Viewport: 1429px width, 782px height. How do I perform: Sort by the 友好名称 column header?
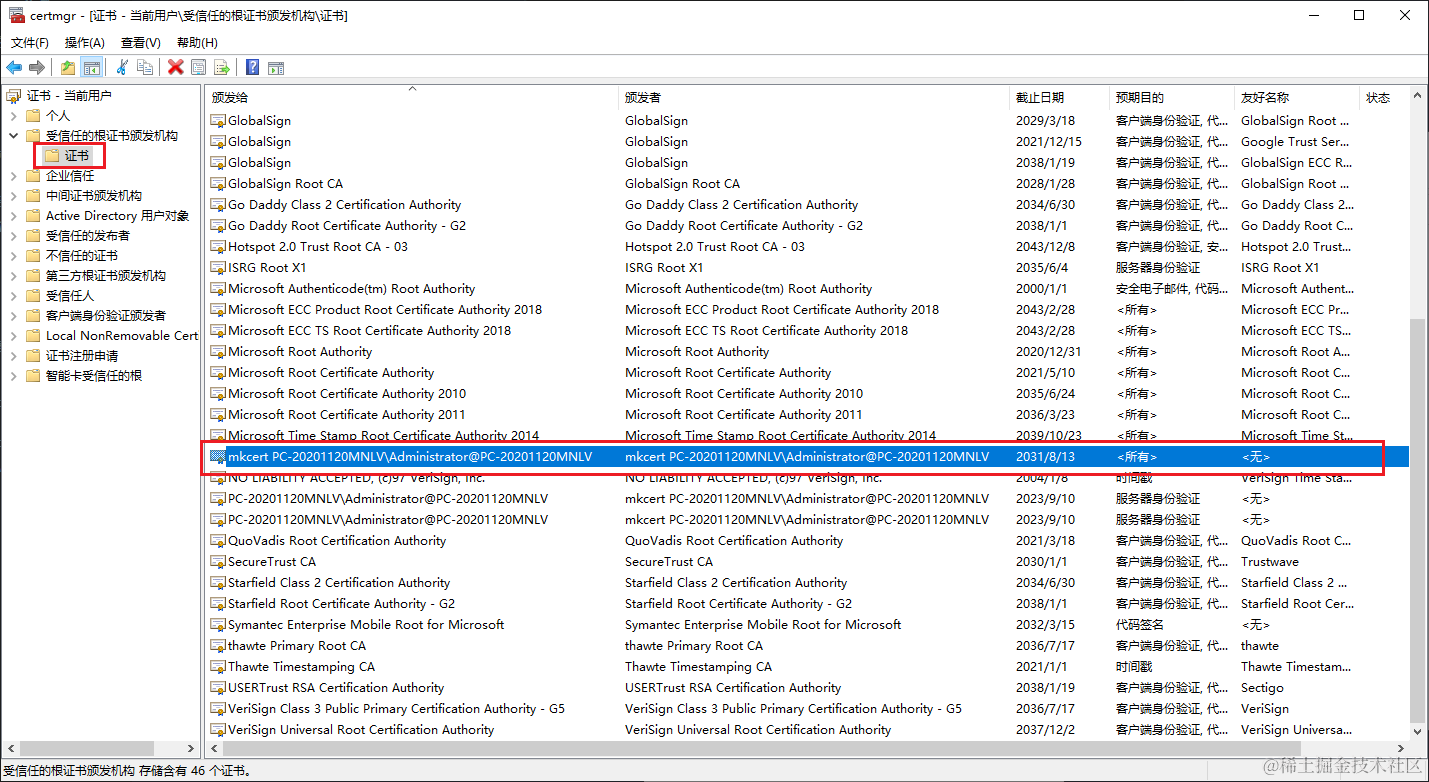tap(1297, 98)
